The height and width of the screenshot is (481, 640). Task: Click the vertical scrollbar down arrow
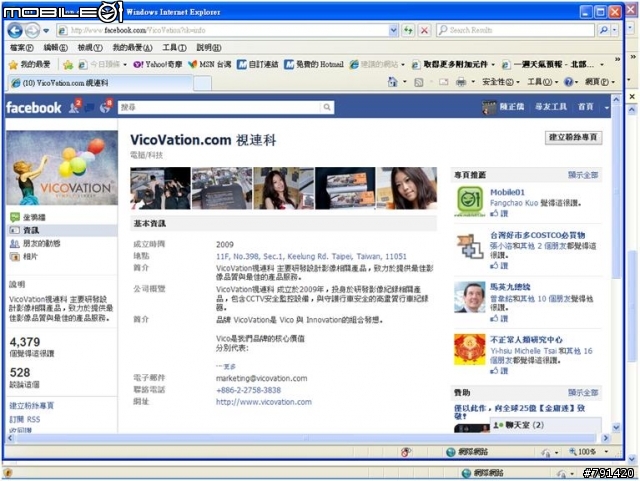[x=616, y=428]
